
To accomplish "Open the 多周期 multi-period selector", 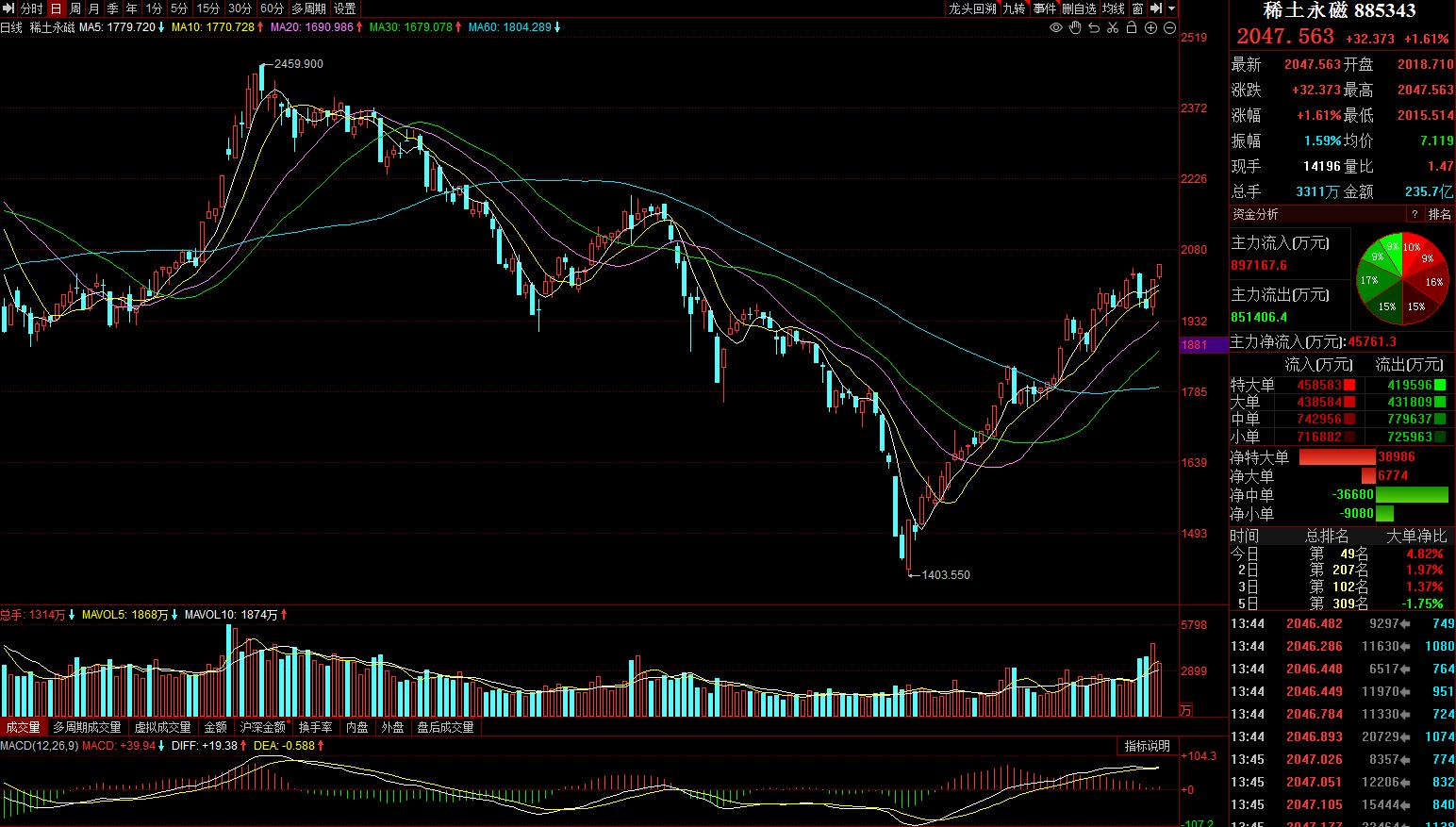I will click(x=308, y=8).
